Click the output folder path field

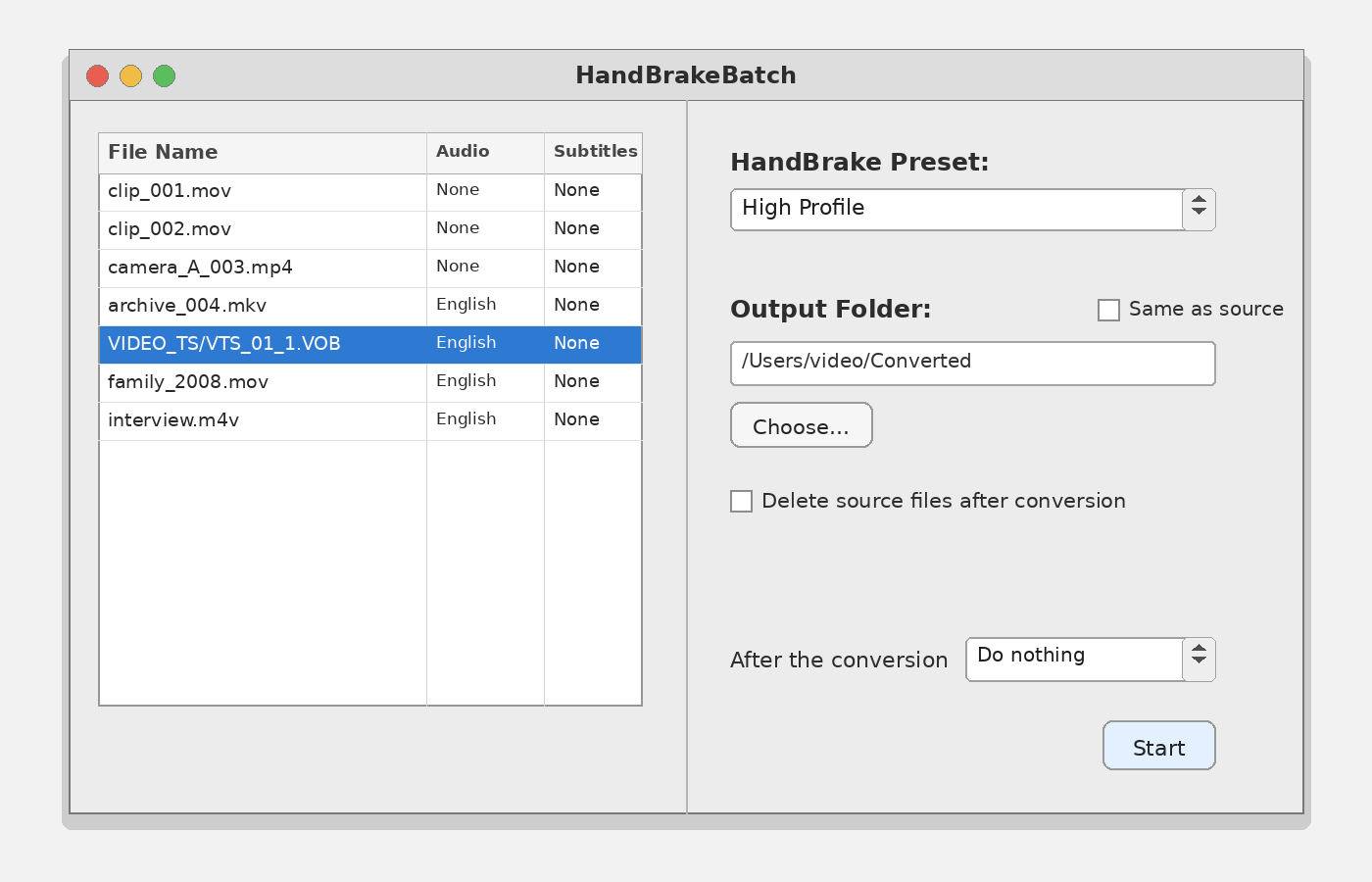pyautogui.click(x=973, y=364)
